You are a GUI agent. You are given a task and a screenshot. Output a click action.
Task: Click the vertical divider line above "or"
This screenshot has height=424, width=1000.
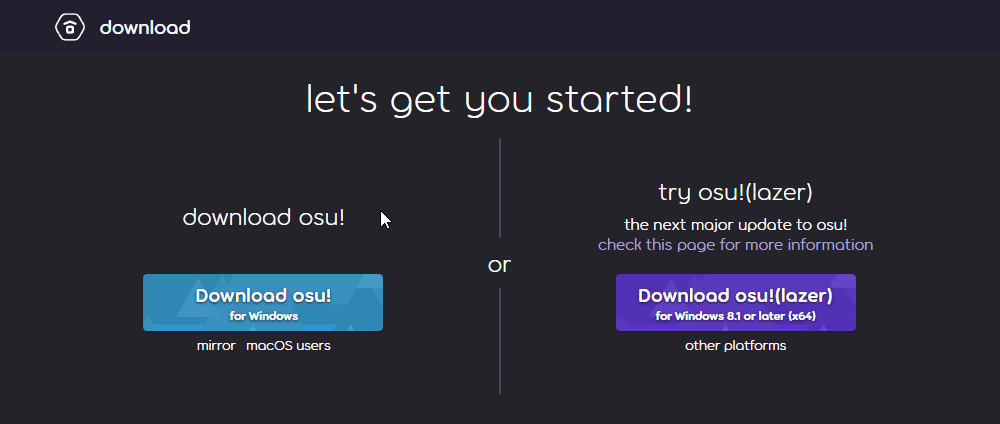[500, 188]
